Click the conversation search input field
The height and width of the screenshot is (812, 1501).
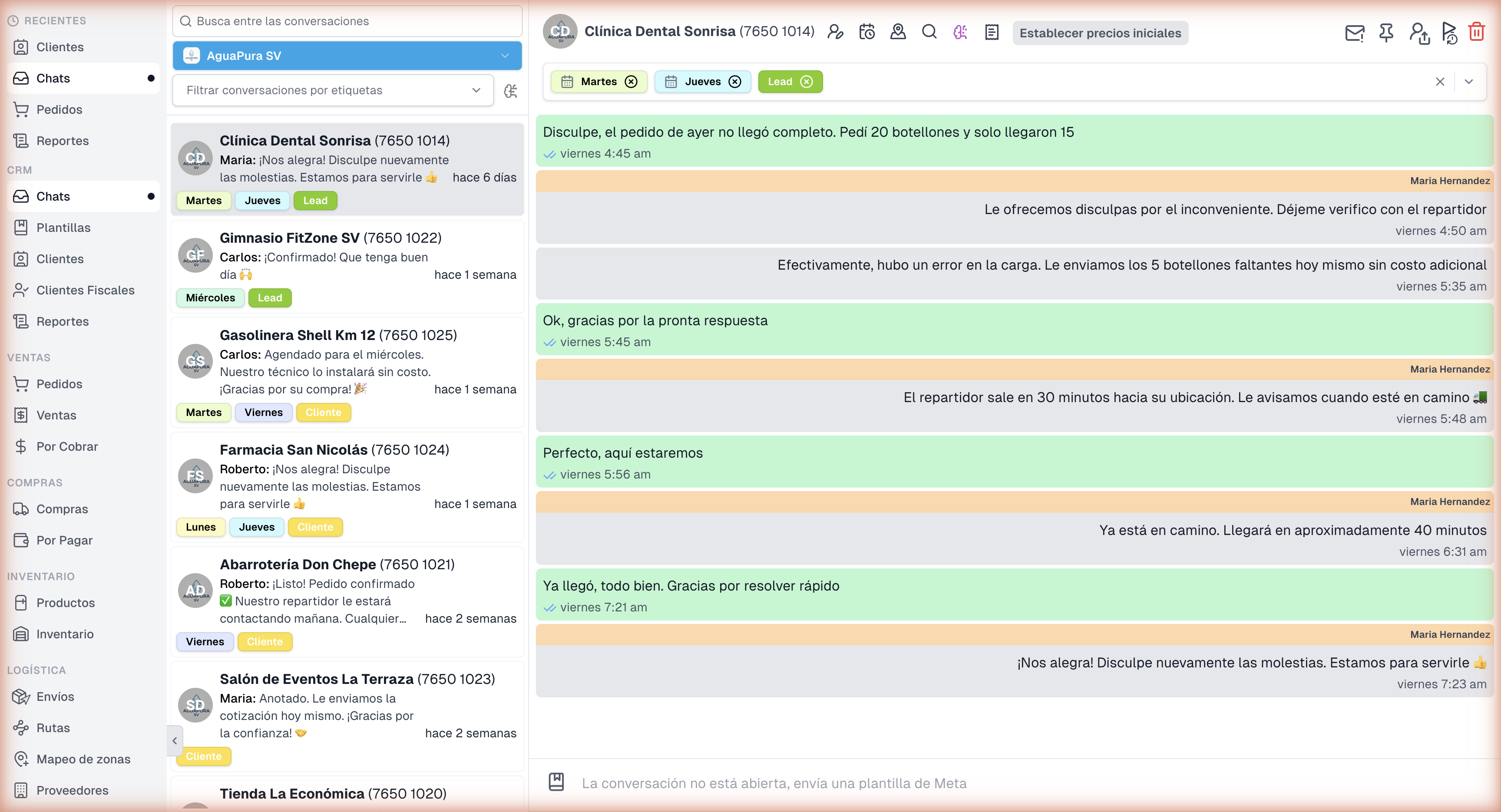coord(347,21)
